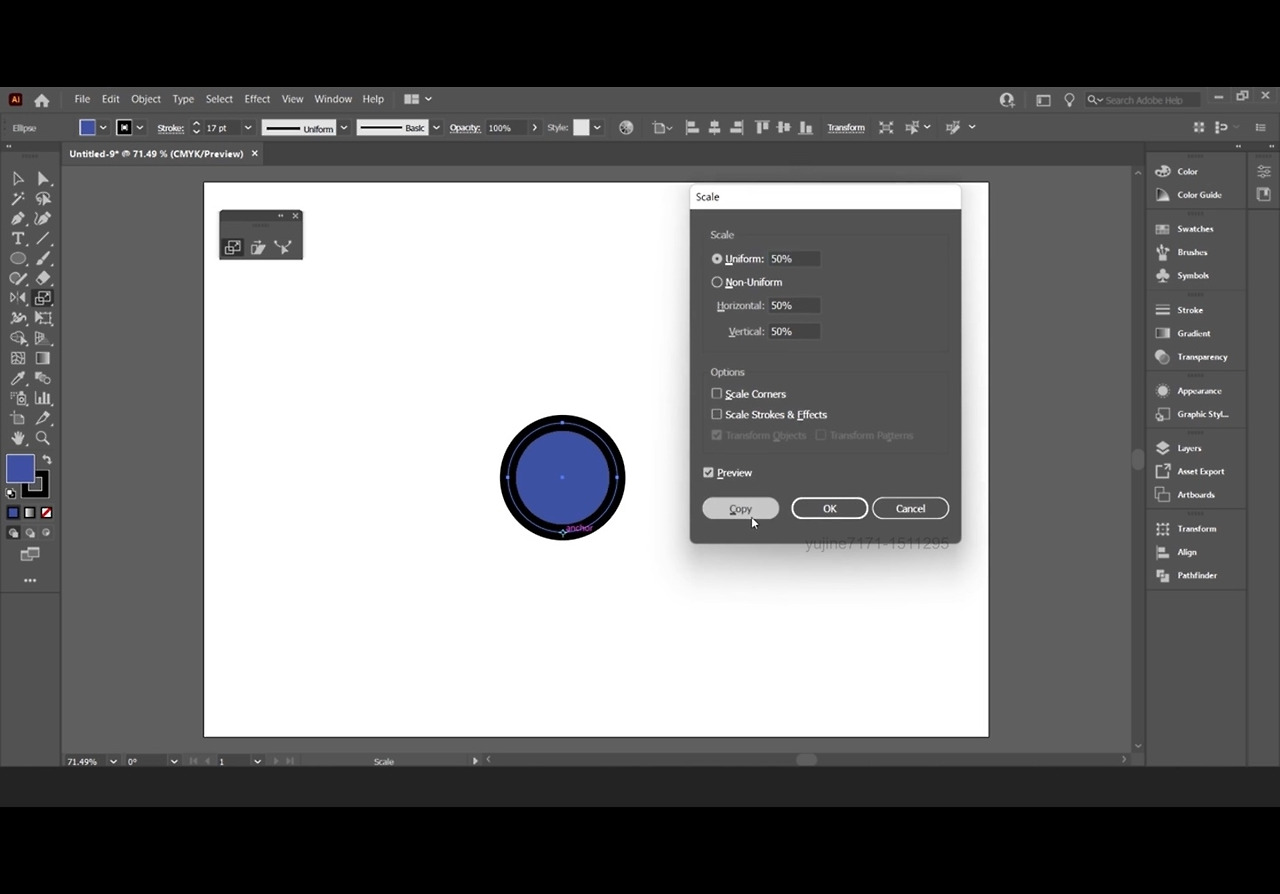Click the blue Fill swatch in toolbar
Viewport: 1280px width, 894px height.
click(x=20, y=468)
